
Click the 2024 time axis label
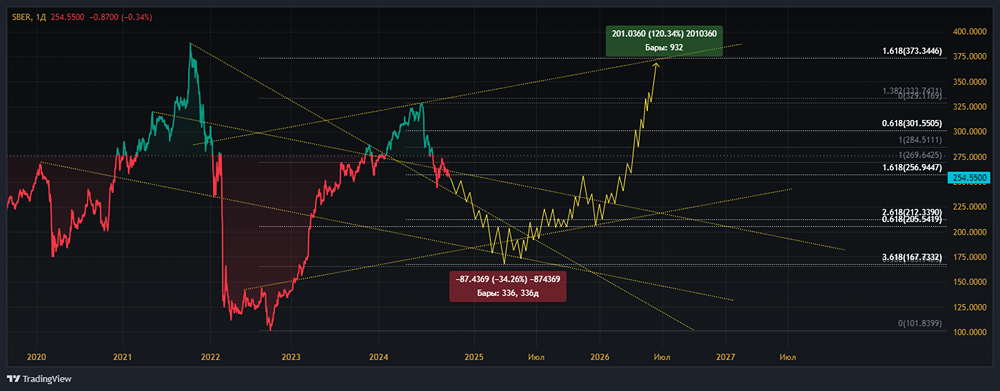click(x=379, y=357)
